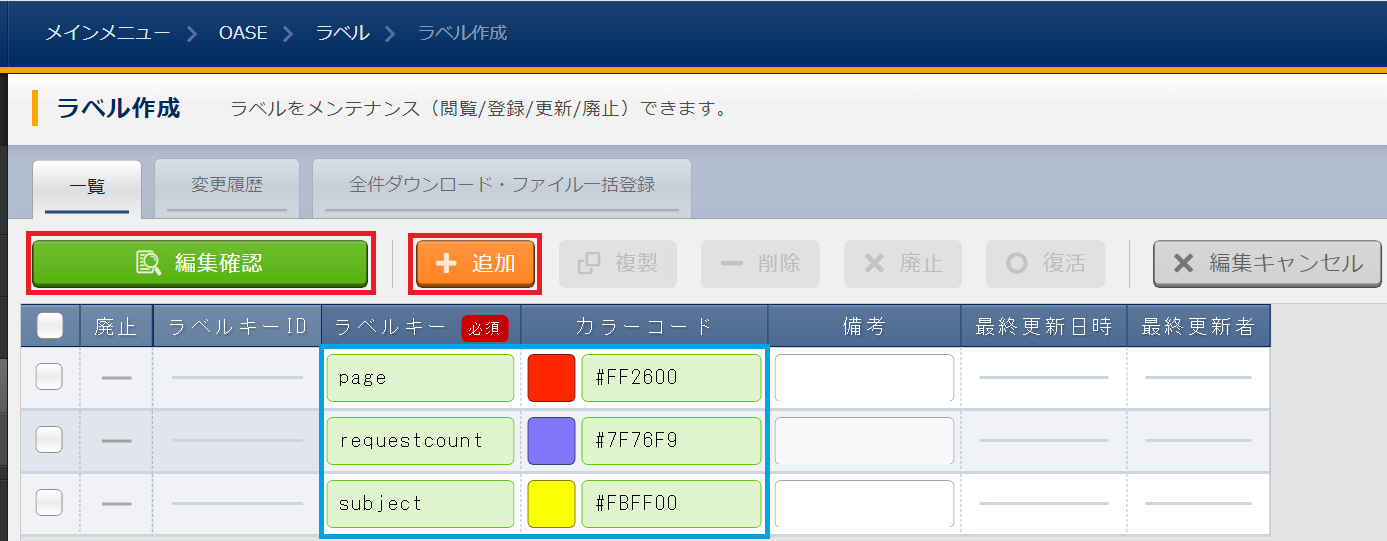
Task: Click the 複製 (duplicate) button
Action: point(617,264)
